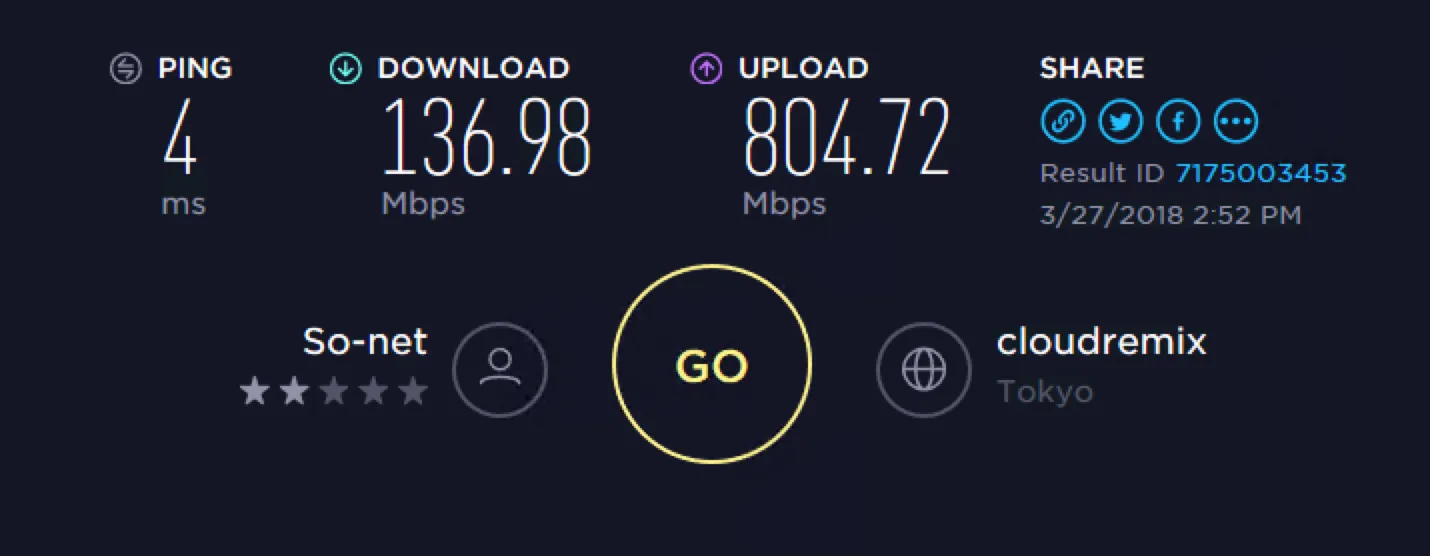Start a new test with GO

[712, 364]
